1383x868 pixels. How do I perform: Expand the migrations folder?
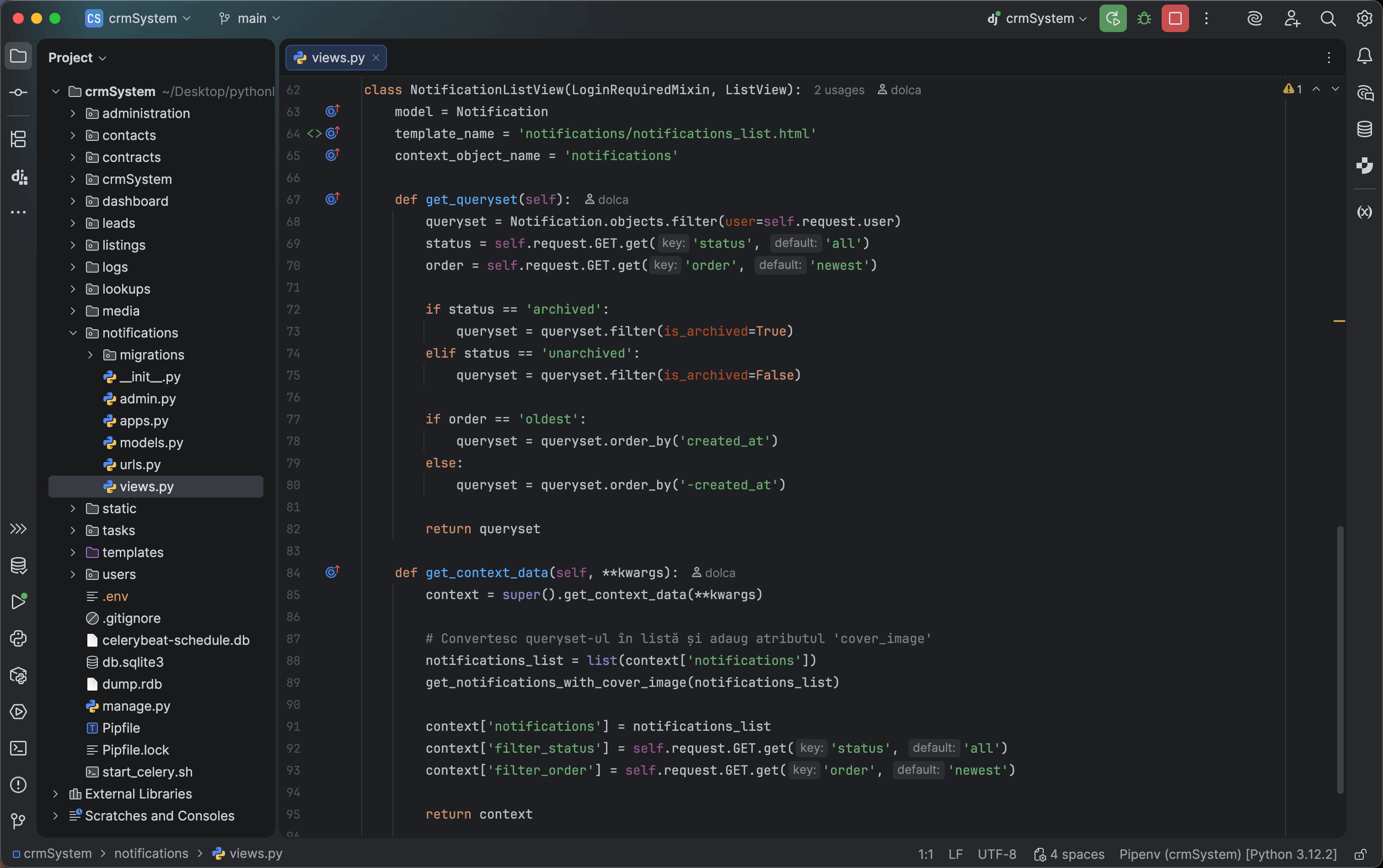(x=90, y=355)
